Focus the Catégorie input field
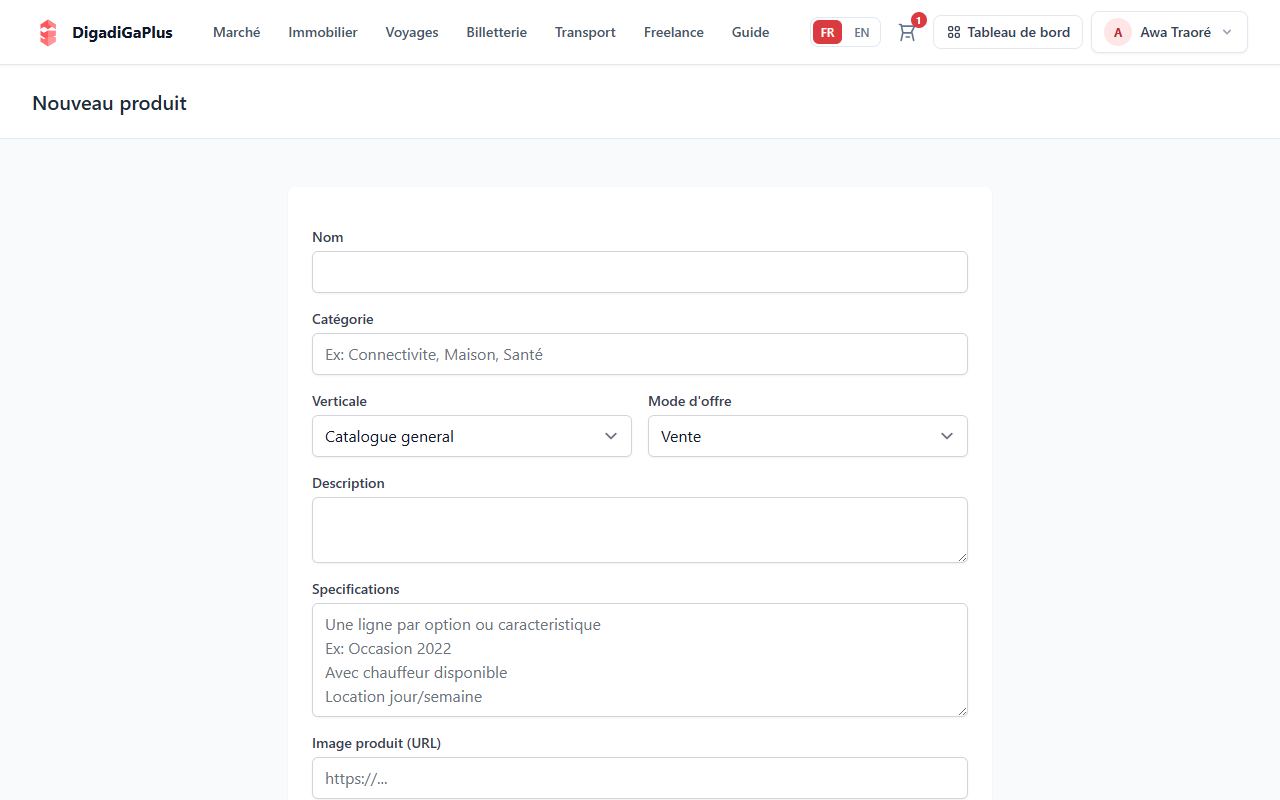The height and width of the screenshot is (800, 1280). click(x=640, y=354)
